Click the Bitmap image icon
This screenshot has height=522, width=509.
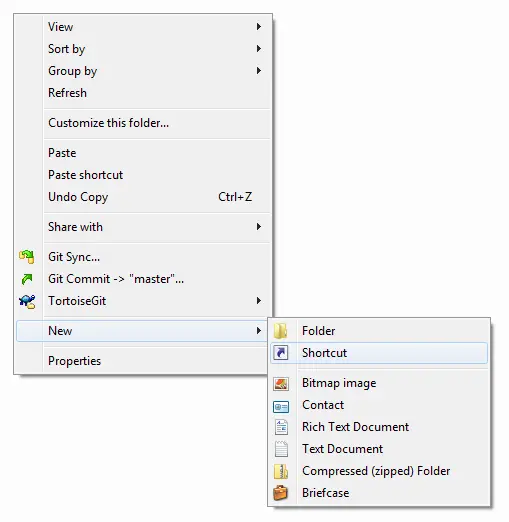[x=281, y=383]
